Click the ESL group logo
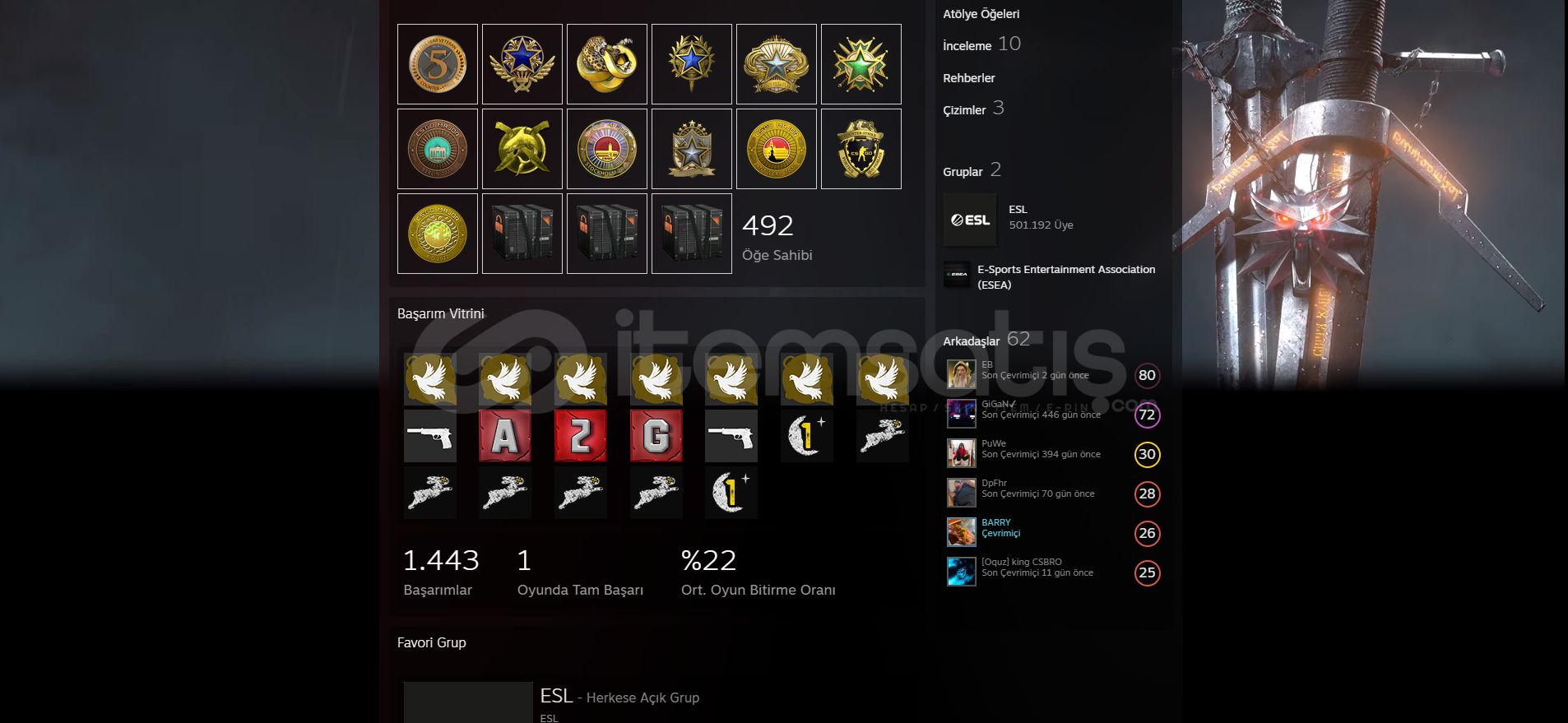 tap(970, 220)
